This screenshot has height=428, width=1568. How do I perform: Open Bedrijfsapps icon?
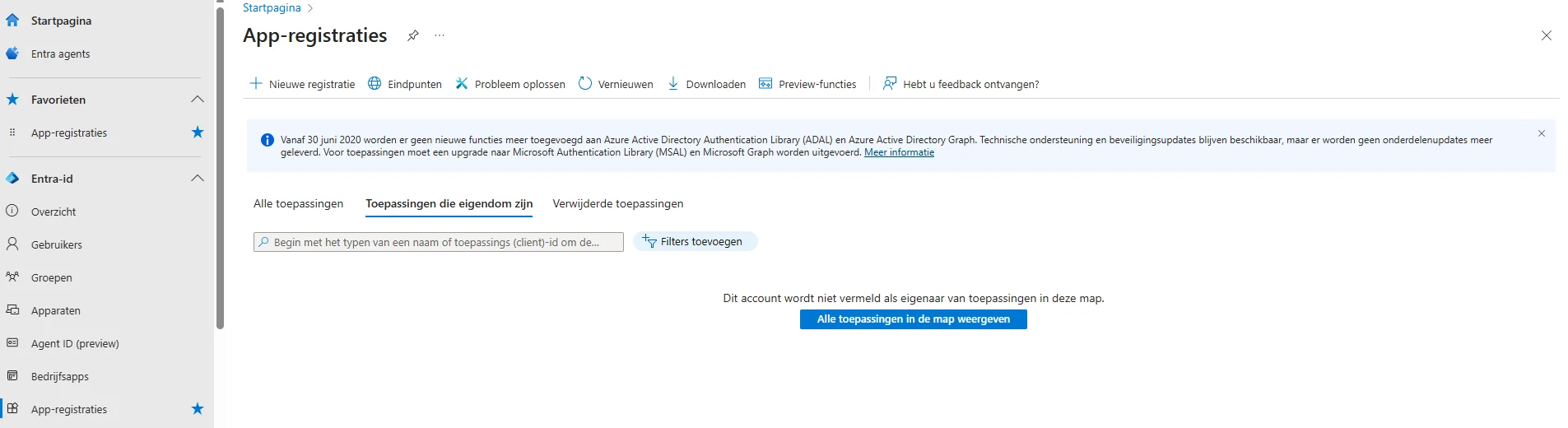pos(12,375)
